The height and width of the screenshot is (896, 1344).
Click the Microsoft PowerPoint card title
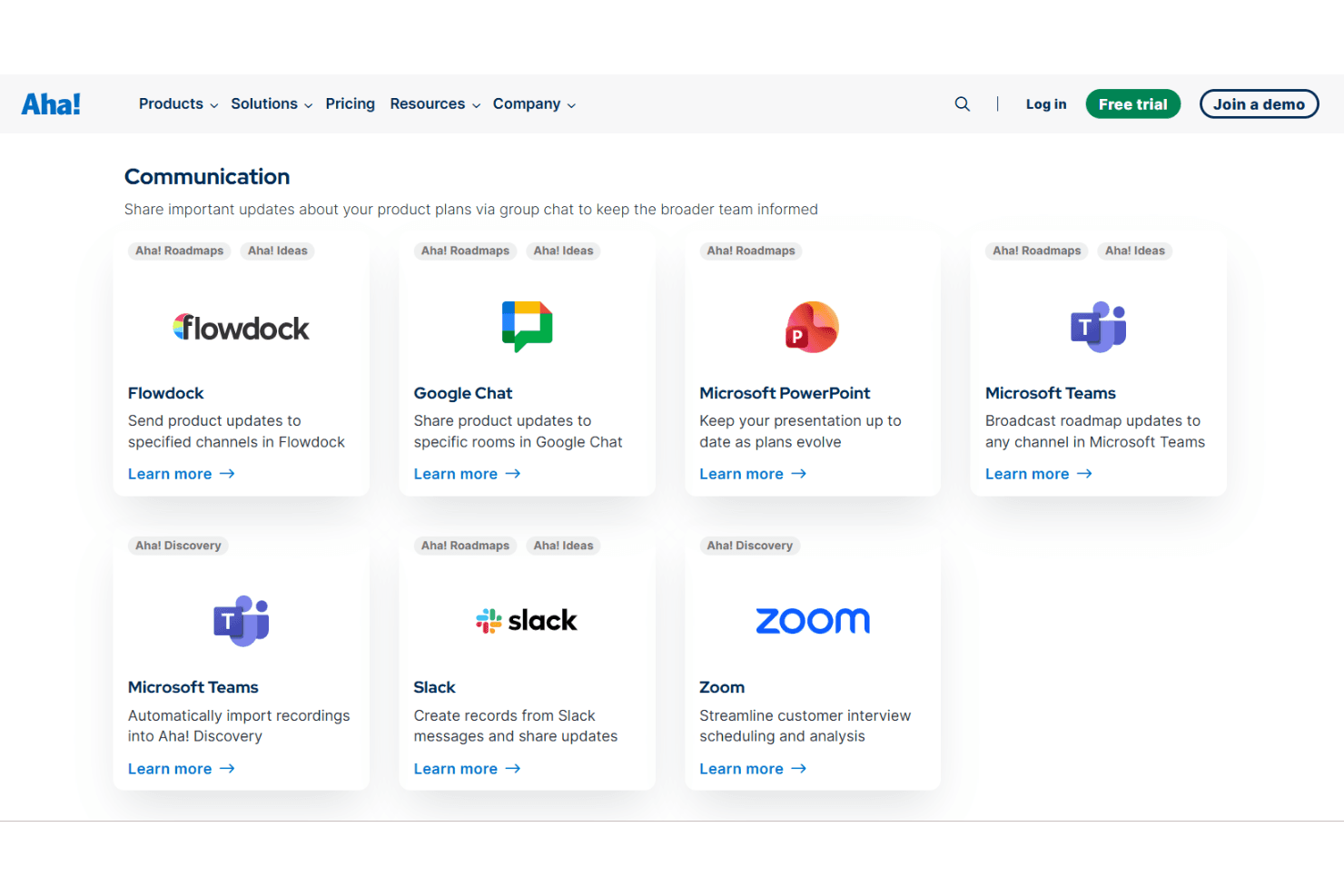click(x=785, y=393)
